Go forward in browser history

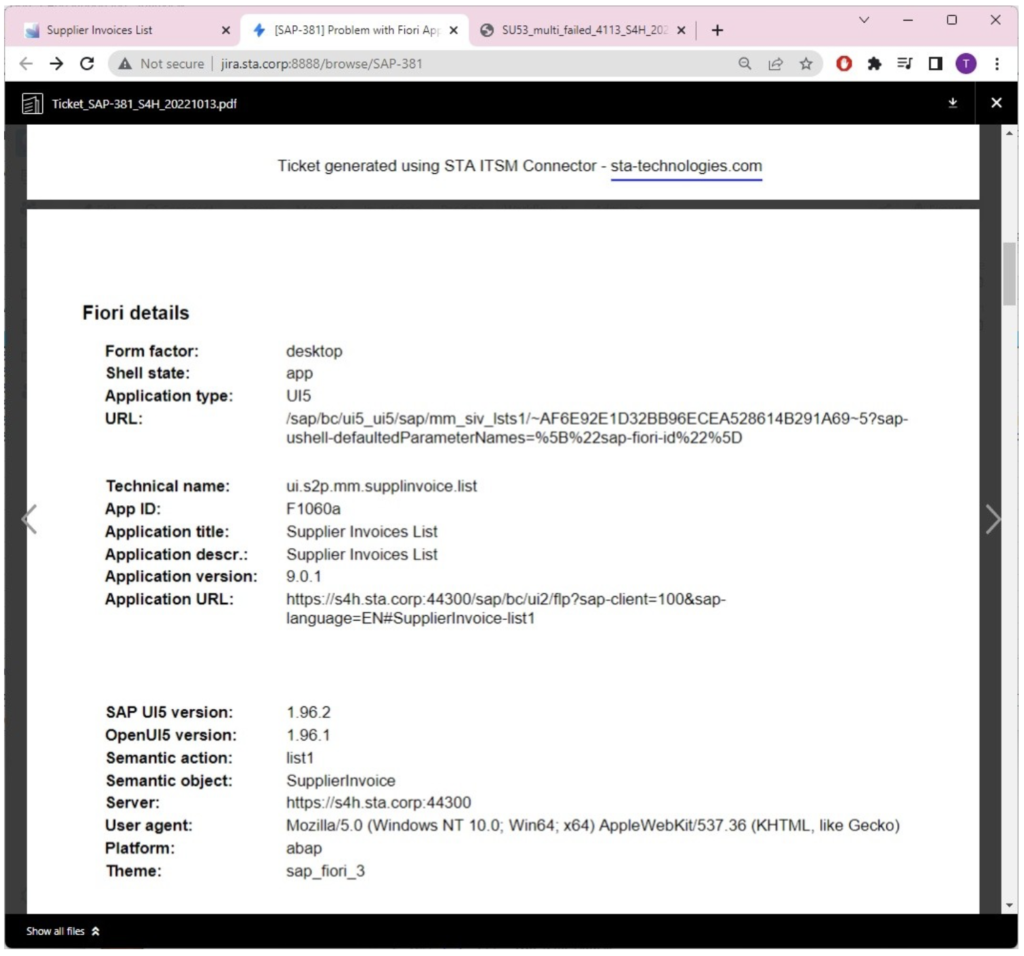pyautogui.click(x=57, y=63)
